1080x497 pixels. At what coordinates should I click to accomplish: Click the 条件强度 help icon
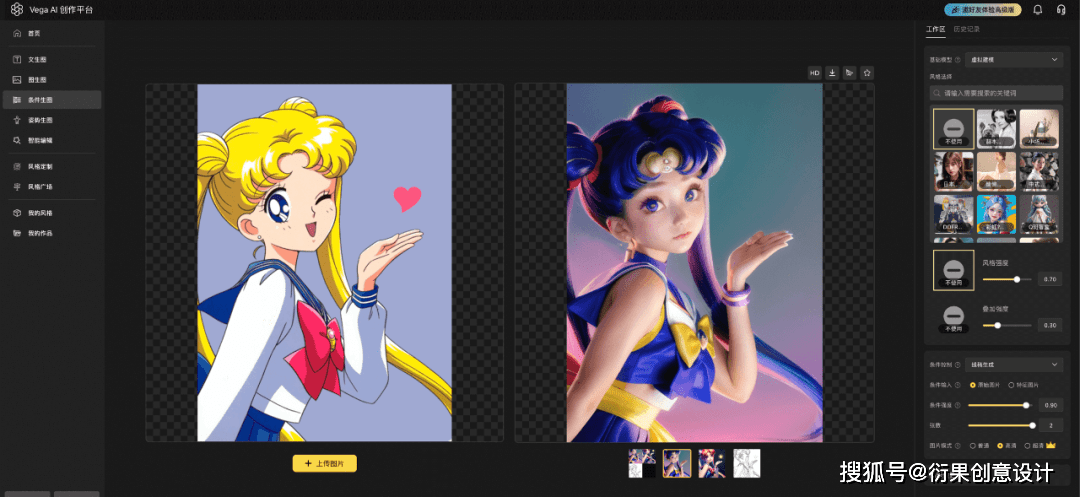958,405
